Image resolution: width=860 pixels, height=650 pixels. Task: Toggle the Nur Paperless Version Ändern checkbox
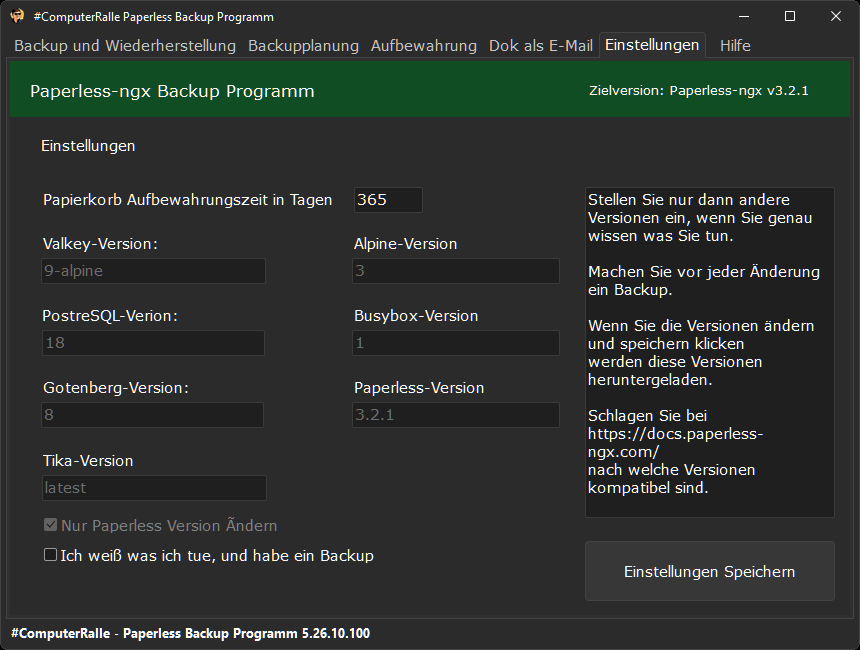[50, 525]
